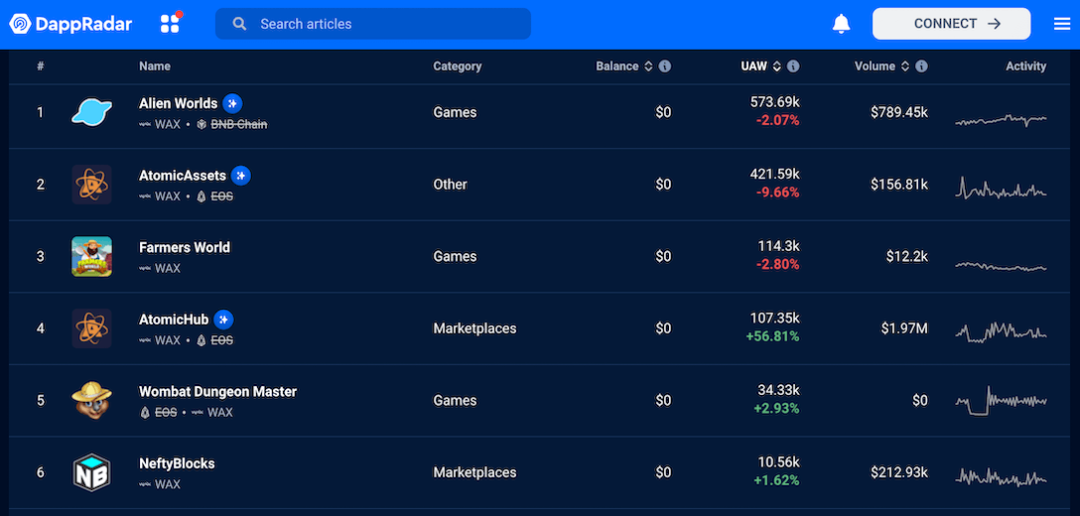The width and height of the screenshot is (1080, 516).
Task: Open the Alien Worlds dapp link
Action: coord(178,103)
